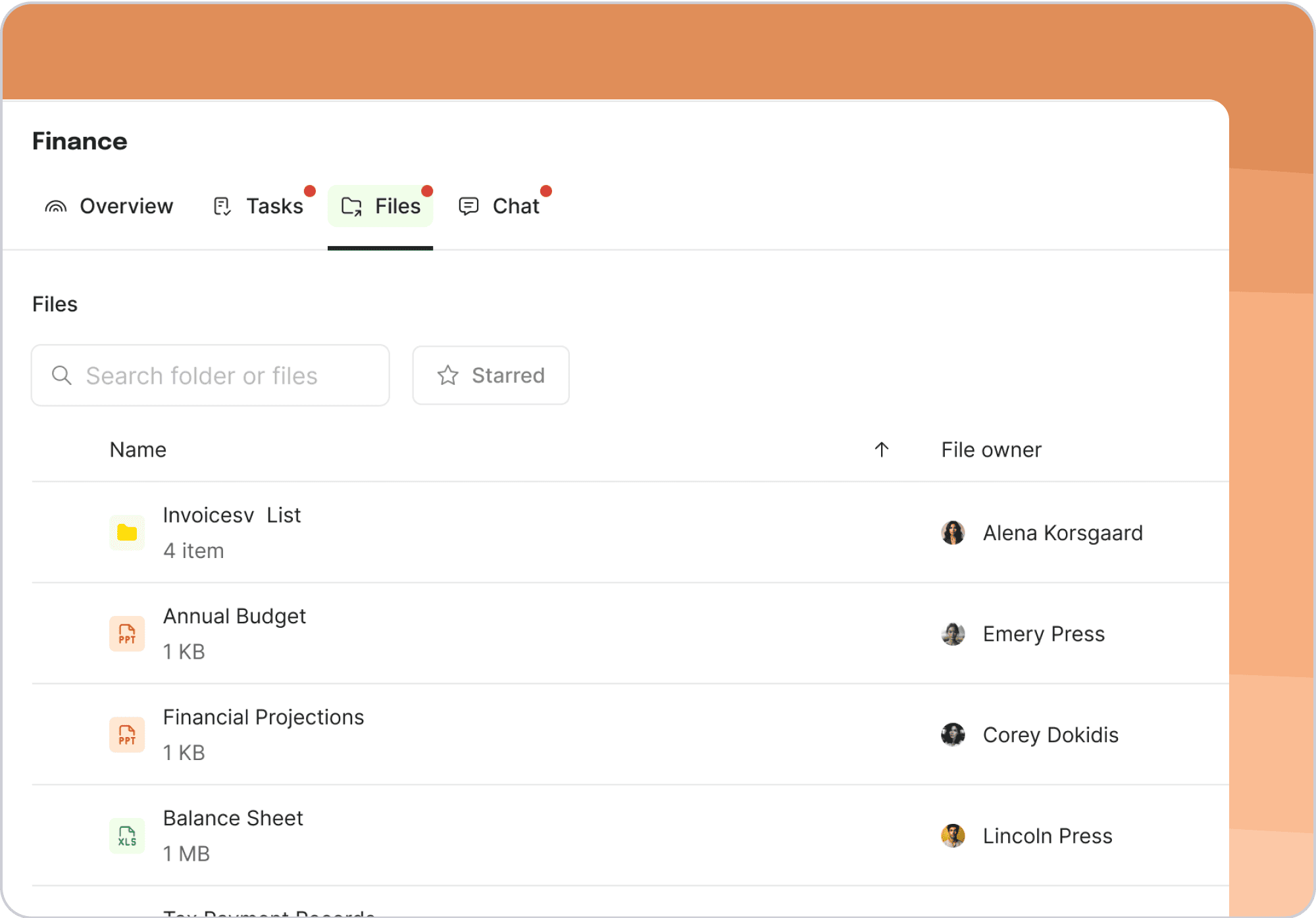Toggle the Starred files filter
Viewport: 1316px width, 918px height.
point(490,375)
